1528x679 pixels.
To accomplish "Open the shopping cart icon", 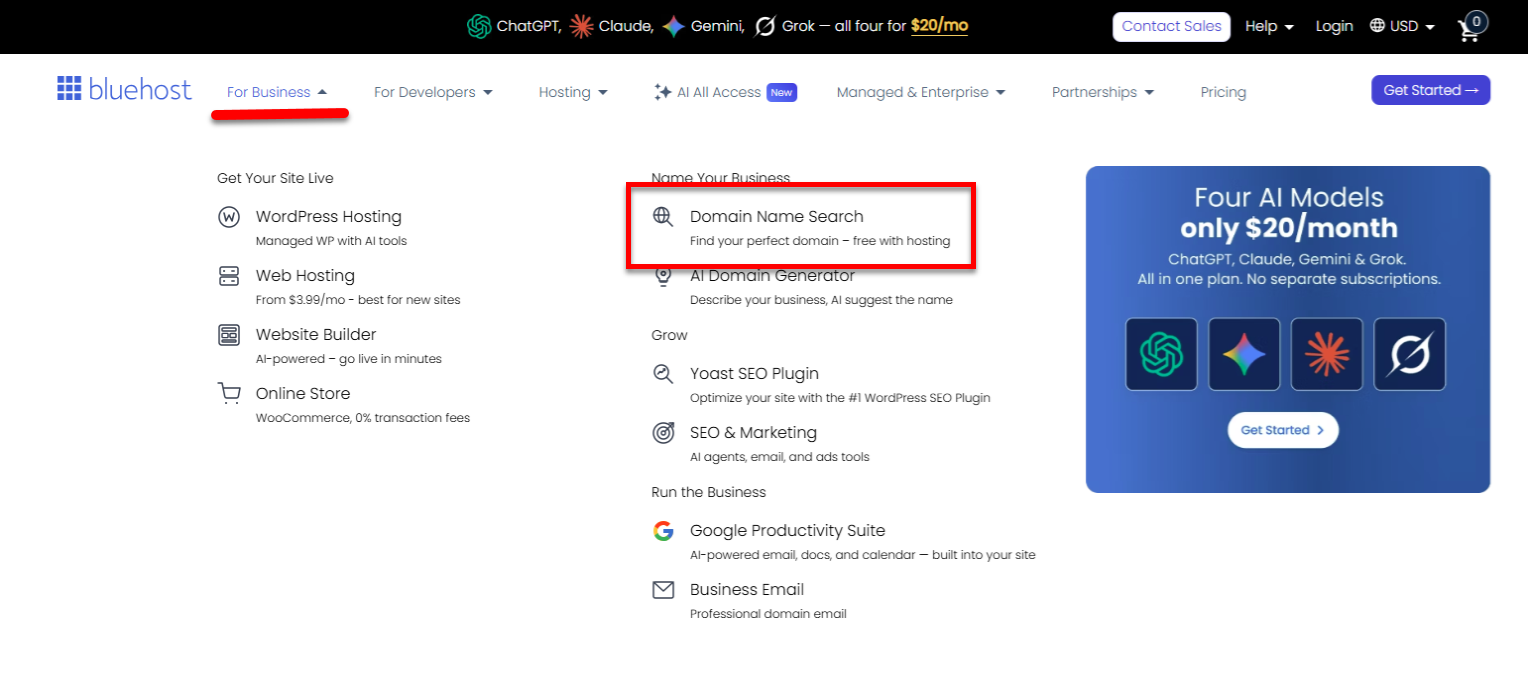I will pyautogui.click(x=1468, y=30).
